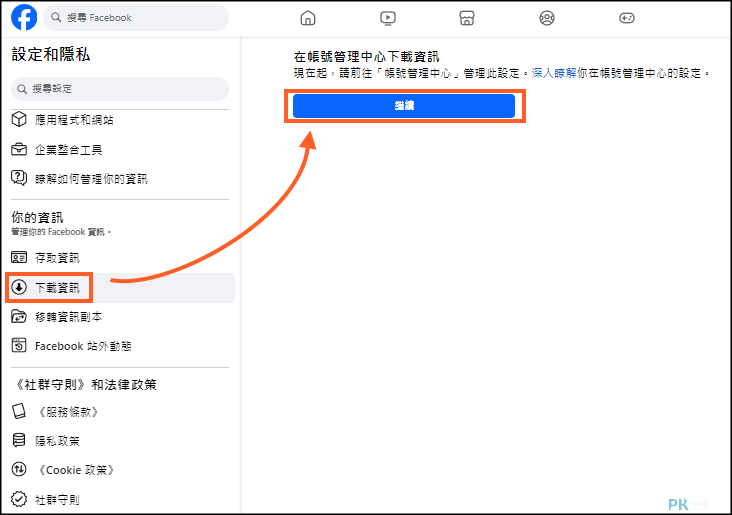Click the arrows icon beside 《Cookie 政策》
Image resolution: width=732 pixels, height=515 pixels.
click(19, 469)
